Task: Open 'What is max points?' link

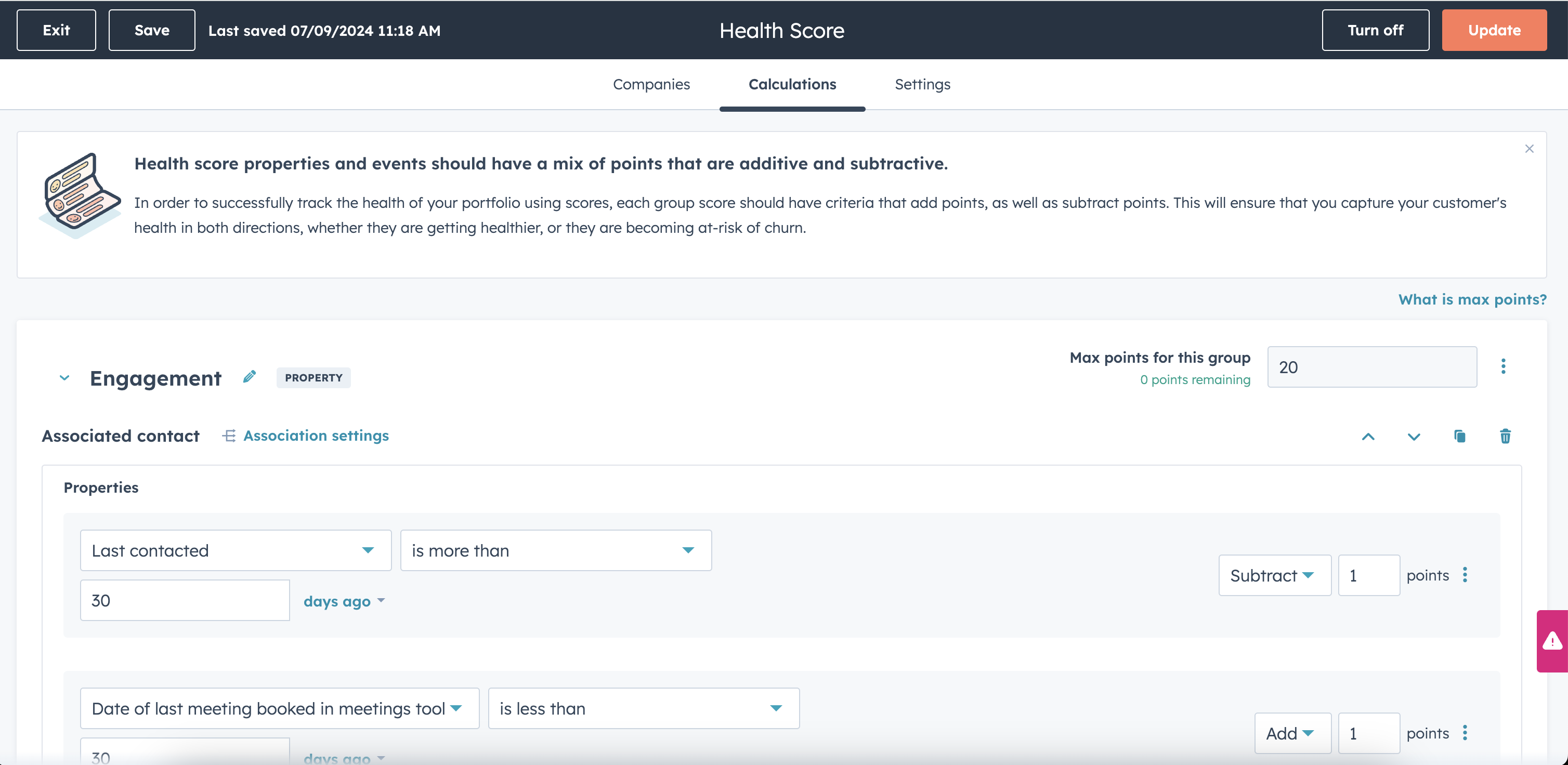Action: pyautogui.click(x=1471, y=299)
